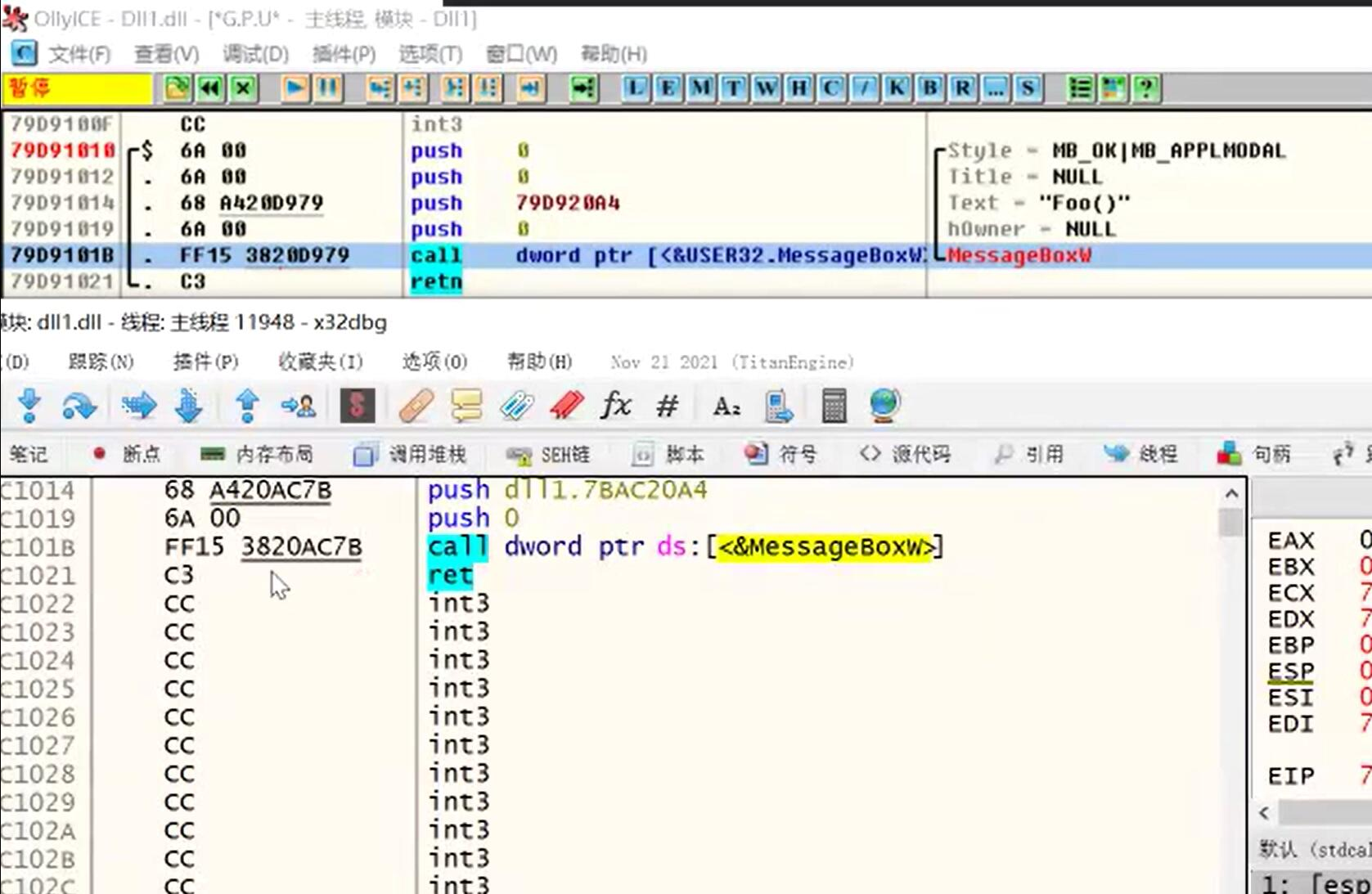Open the Log window with the L button
This screenshot has height=894, width=1372.
click(635, 88)
